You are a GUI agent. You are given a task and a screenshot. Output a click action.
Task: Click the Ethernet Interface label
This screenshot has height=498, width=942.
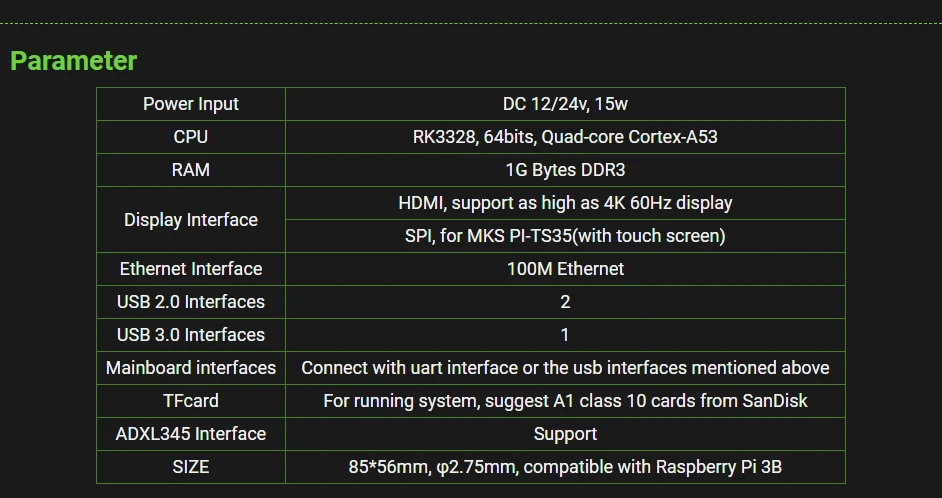(191, 269)
